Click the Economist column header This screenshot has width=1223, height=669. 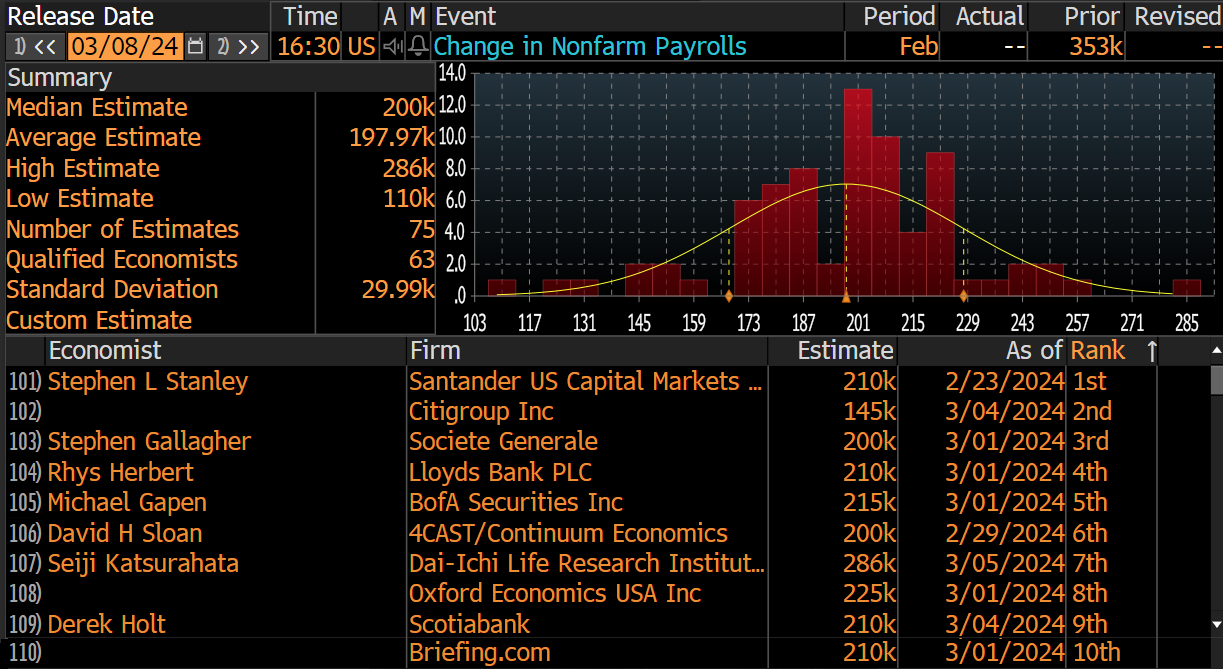104,351
